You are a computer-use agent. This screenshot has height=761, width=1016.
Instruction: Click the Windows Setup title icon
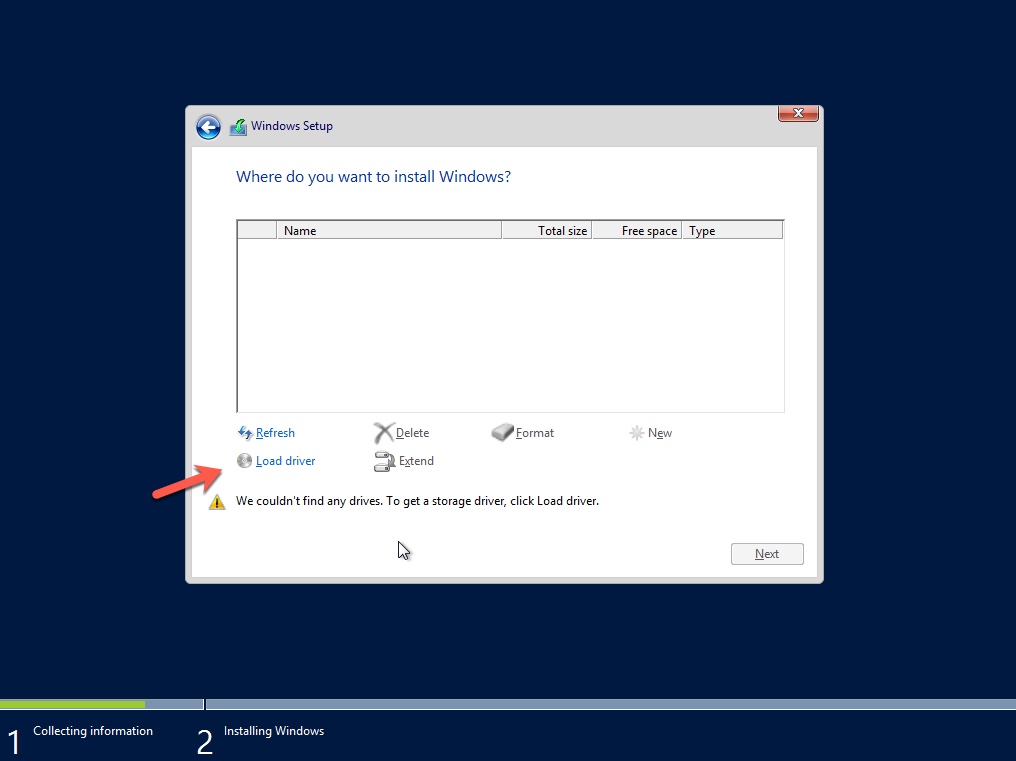pos(238,126)
